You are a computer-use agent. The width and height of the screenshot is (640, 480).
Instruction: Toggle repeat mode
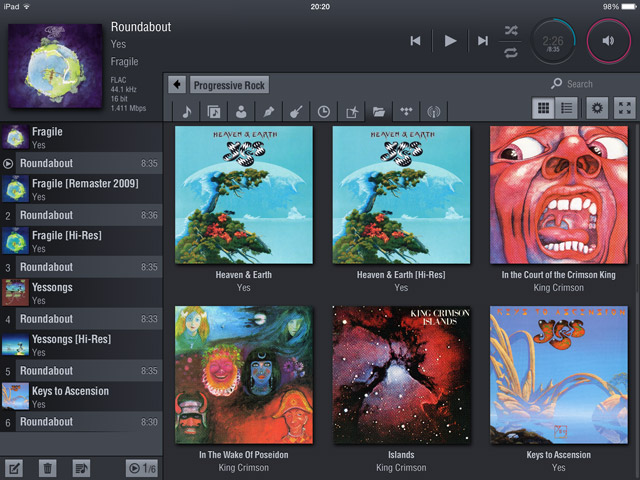click(511, 52)
